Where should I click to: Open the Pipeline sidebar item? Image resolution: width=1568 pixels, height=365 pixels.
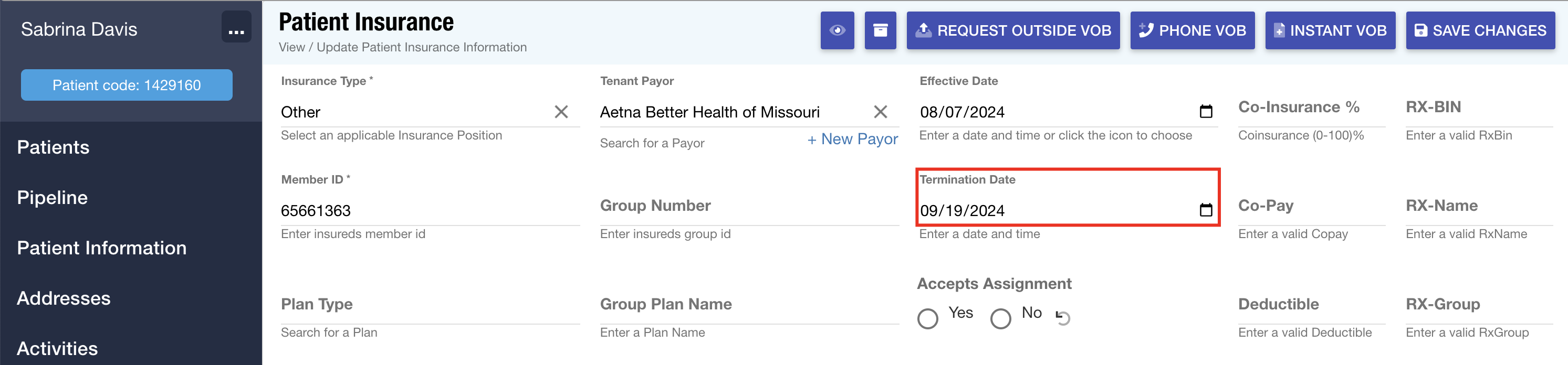click(x=53, y=197)
